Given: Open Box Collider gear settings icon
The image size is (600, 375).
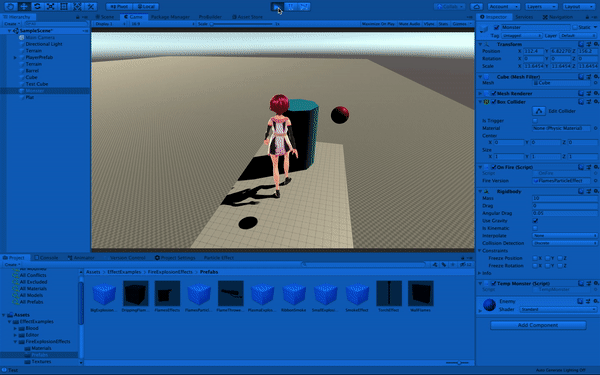Looking at the screenshot, I should click(x=595, y=102).
